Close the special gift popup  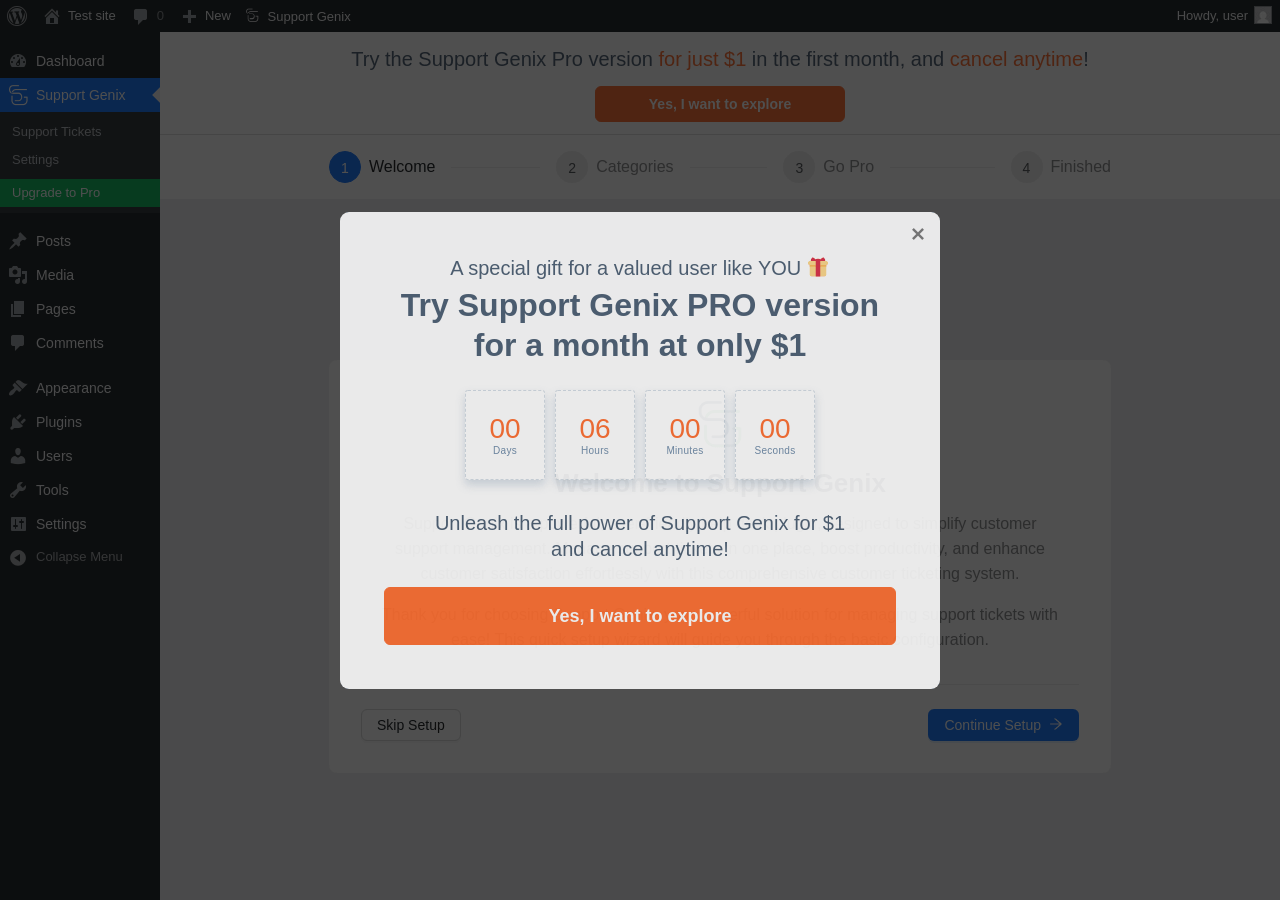tap(918, 234)
